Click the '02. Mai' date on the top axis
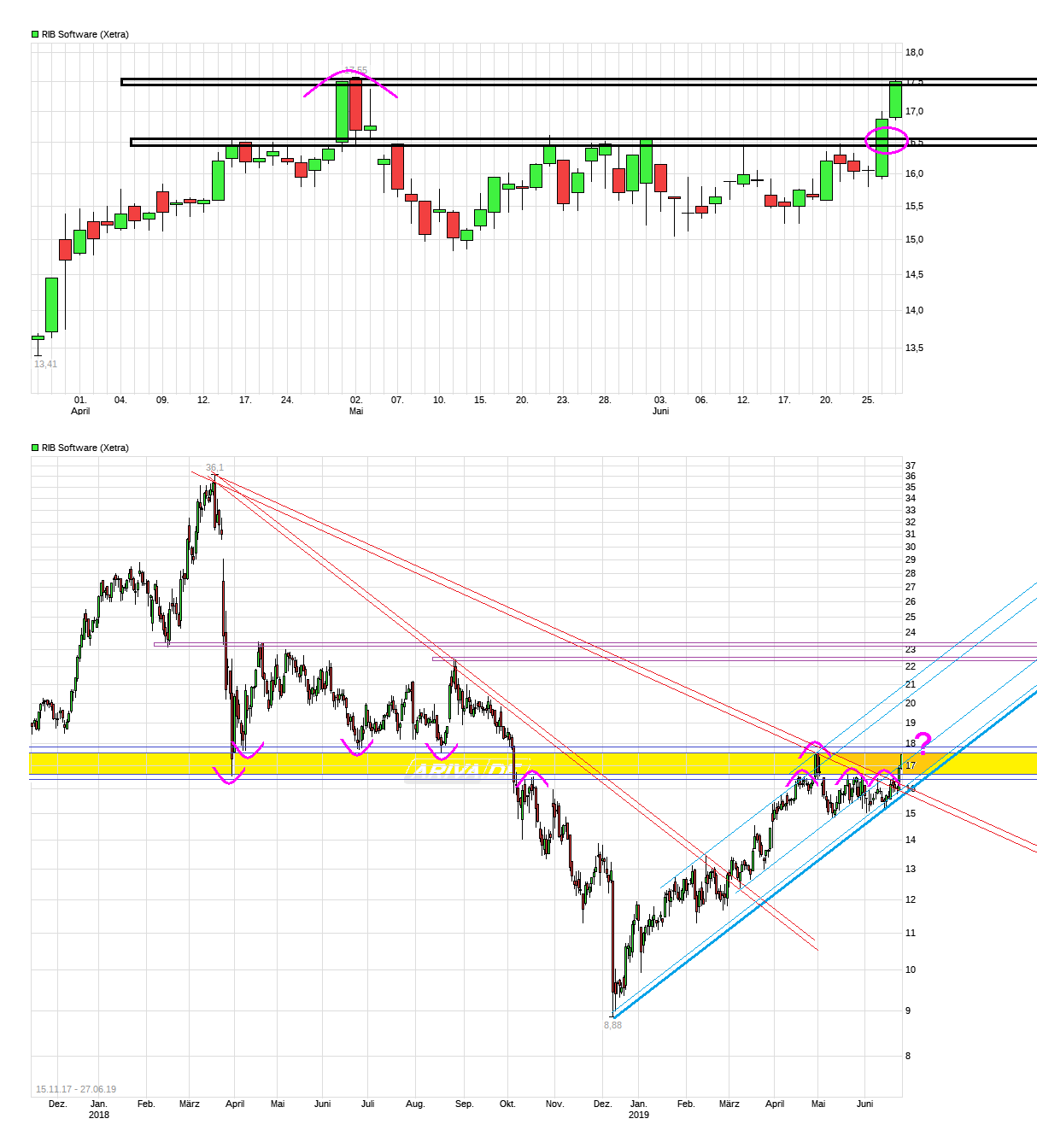The width and height of the screenshot is (1037, 1148). (x=356, y=405)
